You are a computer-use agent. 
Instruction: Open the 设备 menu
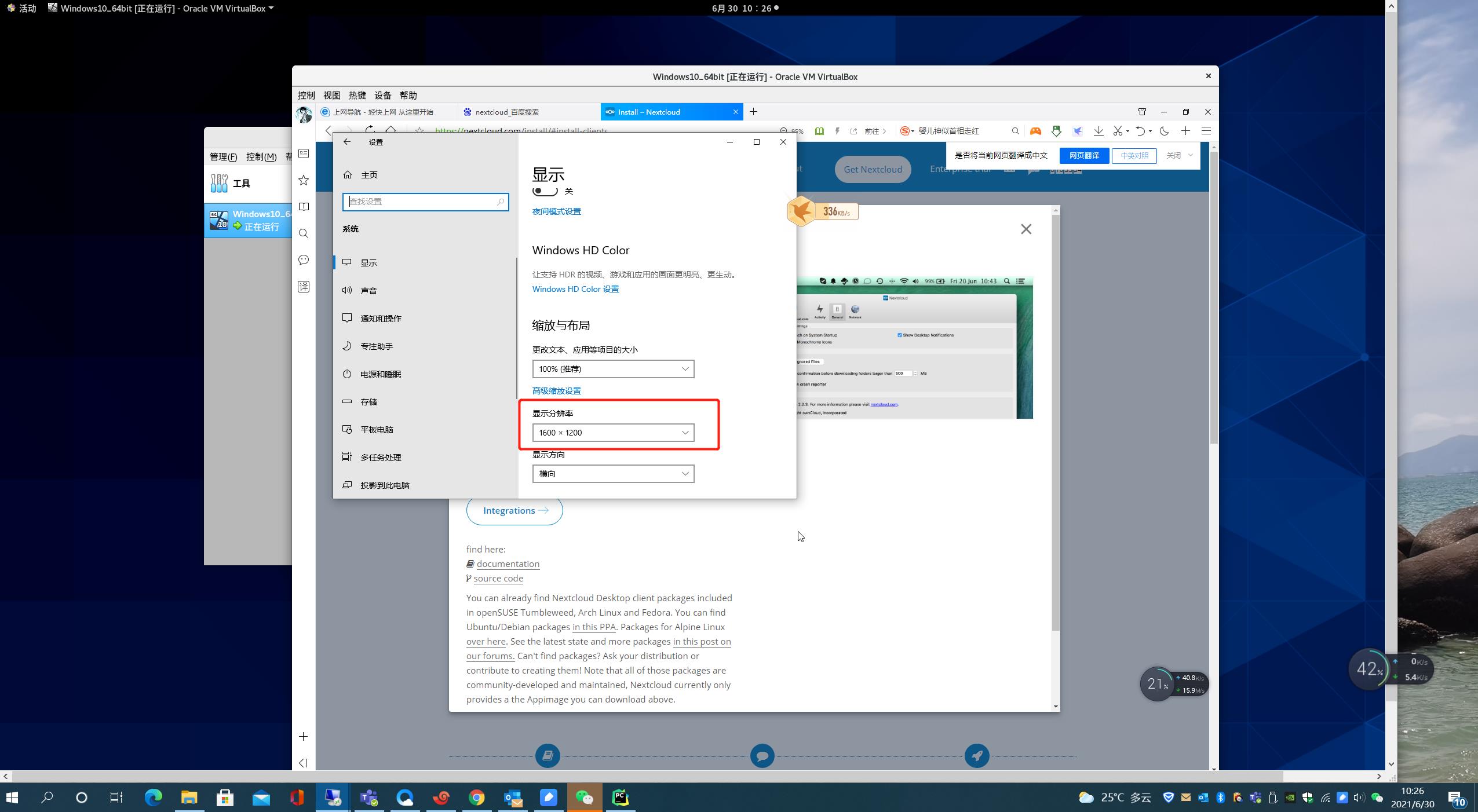pos(383,96)
